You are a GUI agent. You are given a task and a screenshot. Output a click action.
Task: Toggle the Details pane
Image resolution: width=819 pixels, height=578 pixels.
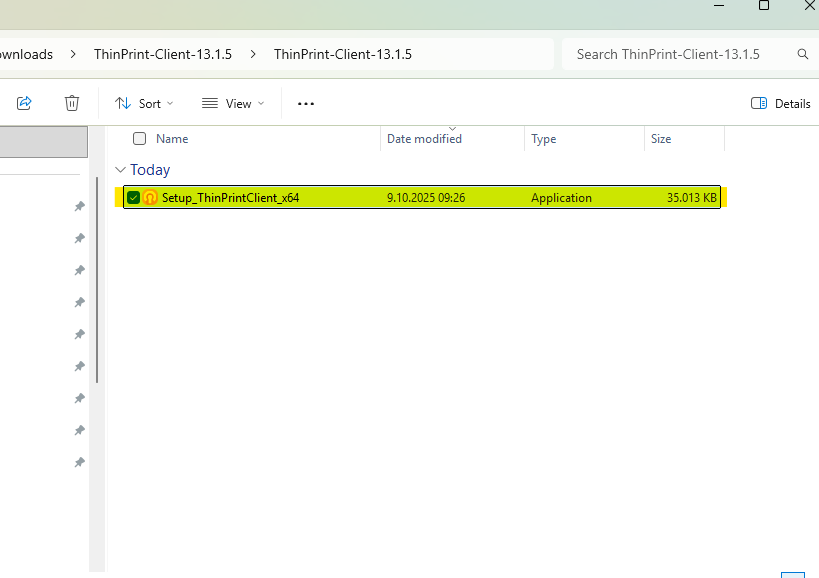point(780,103)
